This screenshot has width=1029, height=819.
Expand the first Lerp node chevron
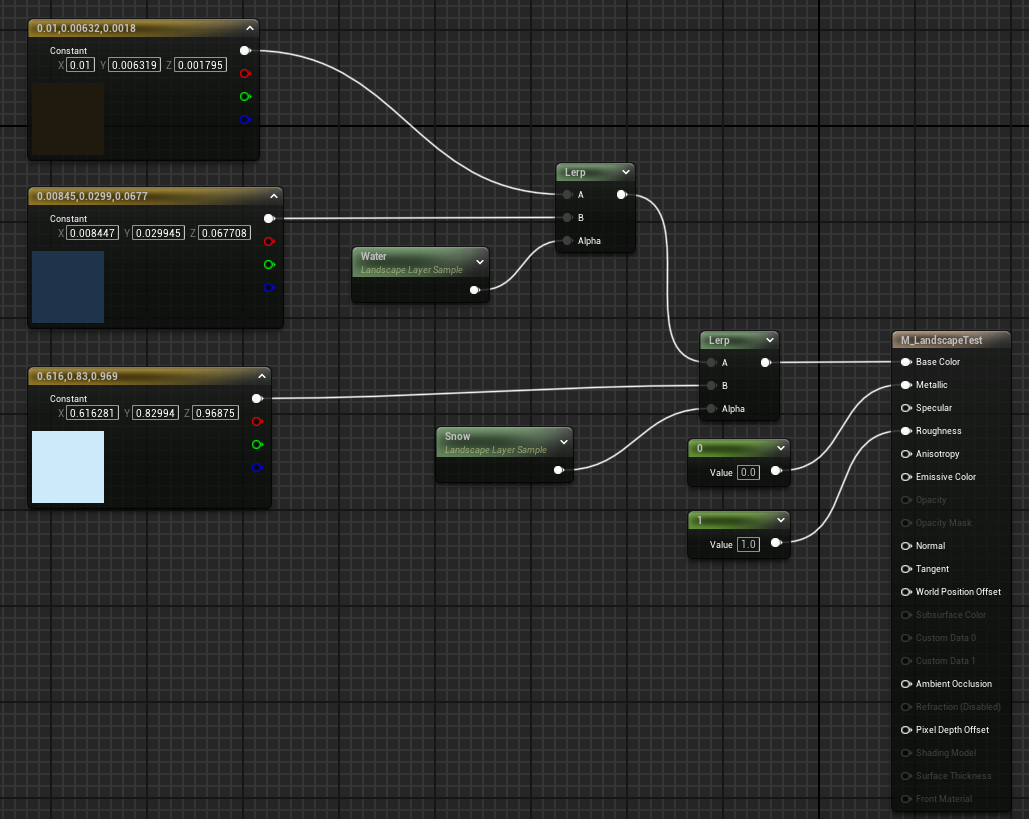pyautogui.click(x=625, y=173)
